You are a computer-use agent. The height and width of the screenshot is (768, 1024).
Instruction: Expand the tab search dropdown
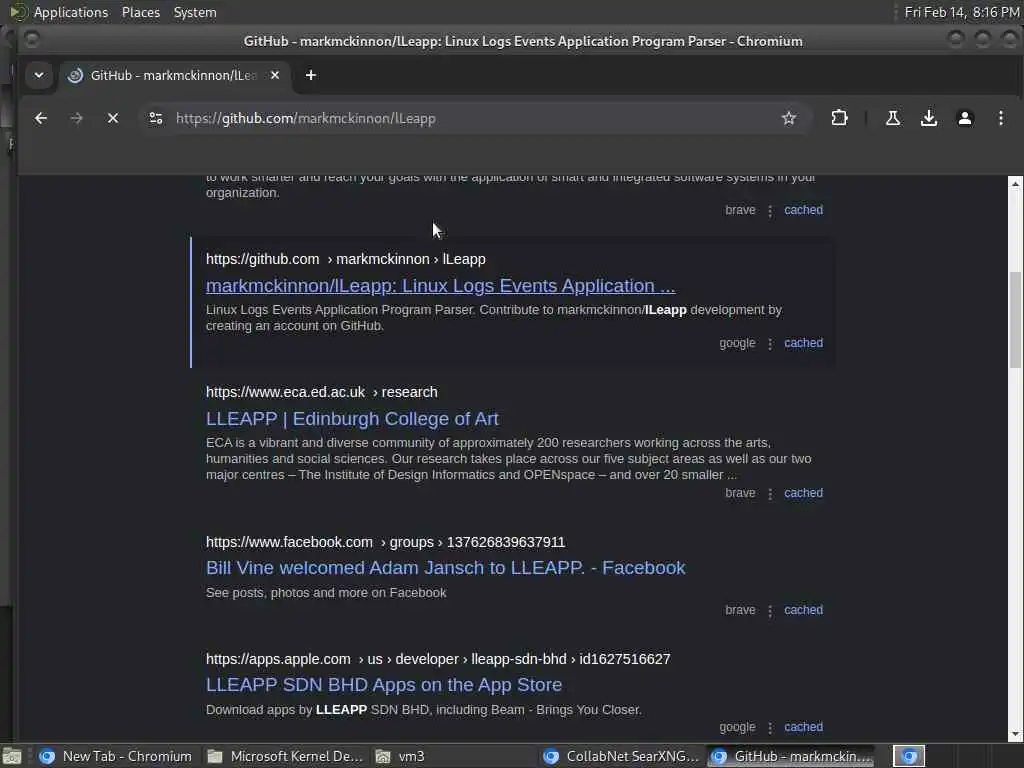pyautogui.click(x=39, y=75)
